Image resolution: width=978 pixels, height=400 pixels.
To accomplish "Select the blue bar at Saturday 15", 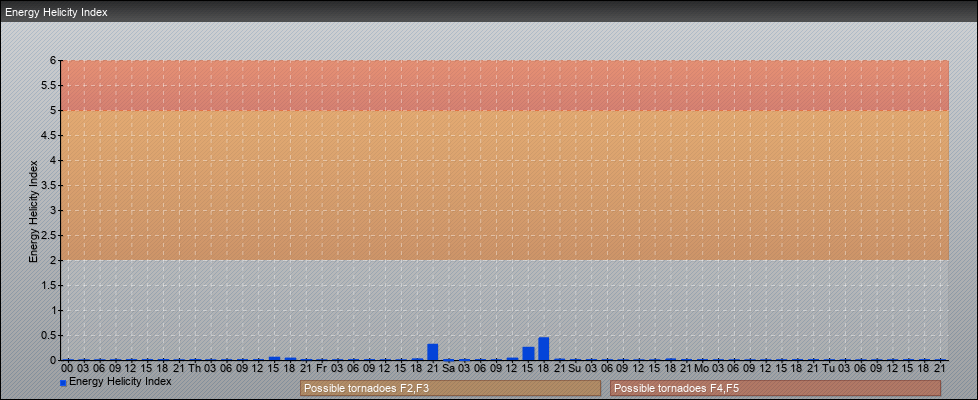I will coord(528,354).
